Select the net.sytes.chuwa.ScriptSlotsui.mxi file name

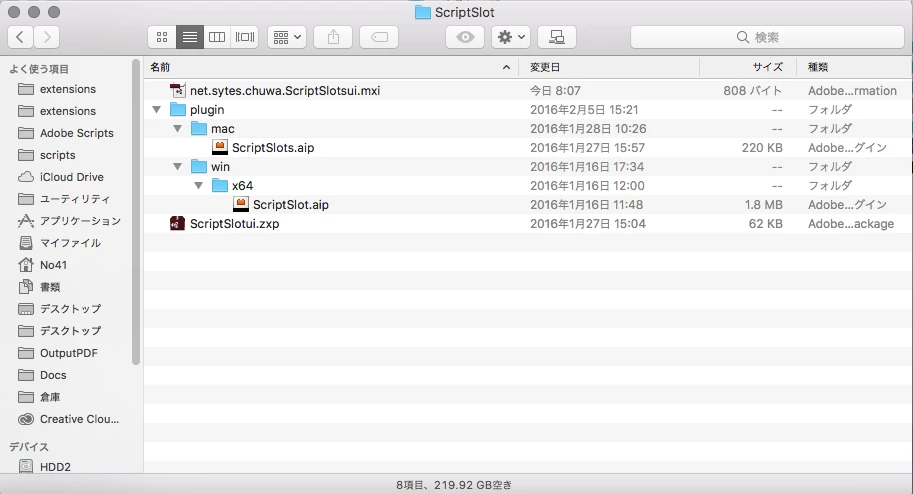(285, 91)
